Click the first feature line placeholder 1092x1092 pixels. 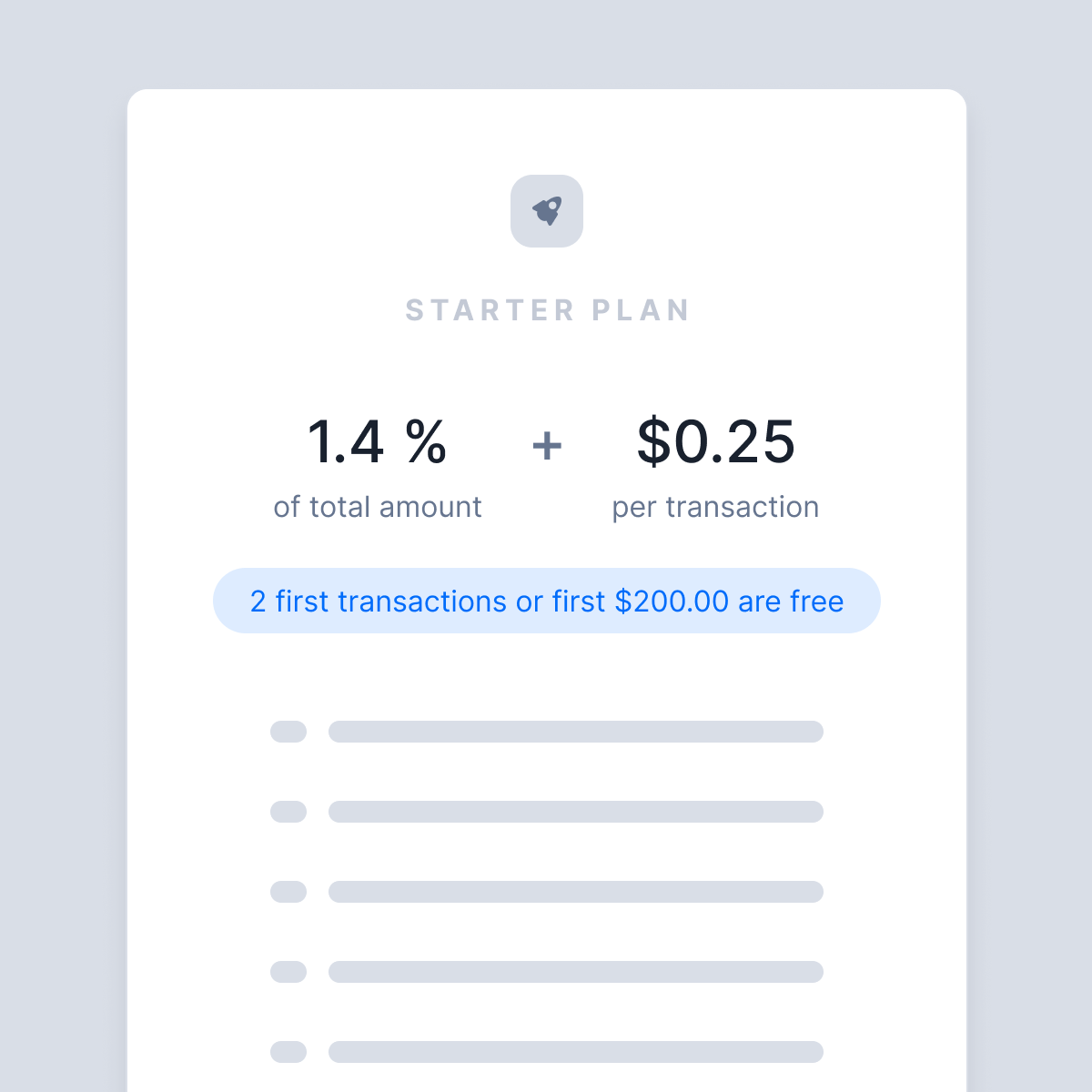coord(576,732)
